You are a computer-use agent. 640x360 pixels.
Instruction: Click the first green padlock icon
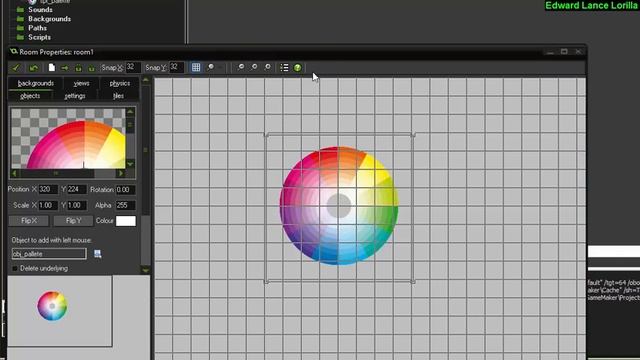point(78,68)
